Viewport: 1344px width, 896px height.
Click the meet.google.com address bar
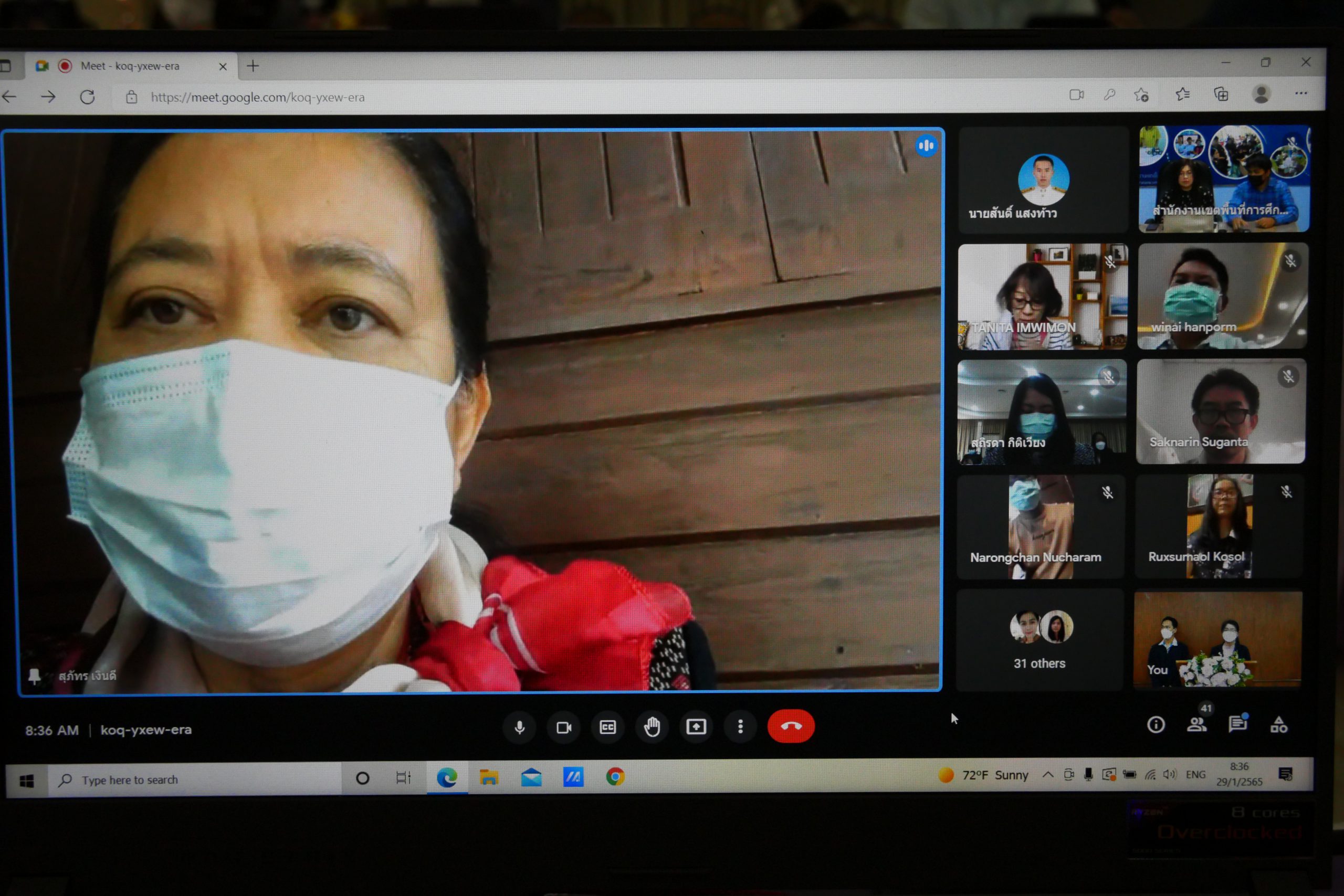(257, 98)
